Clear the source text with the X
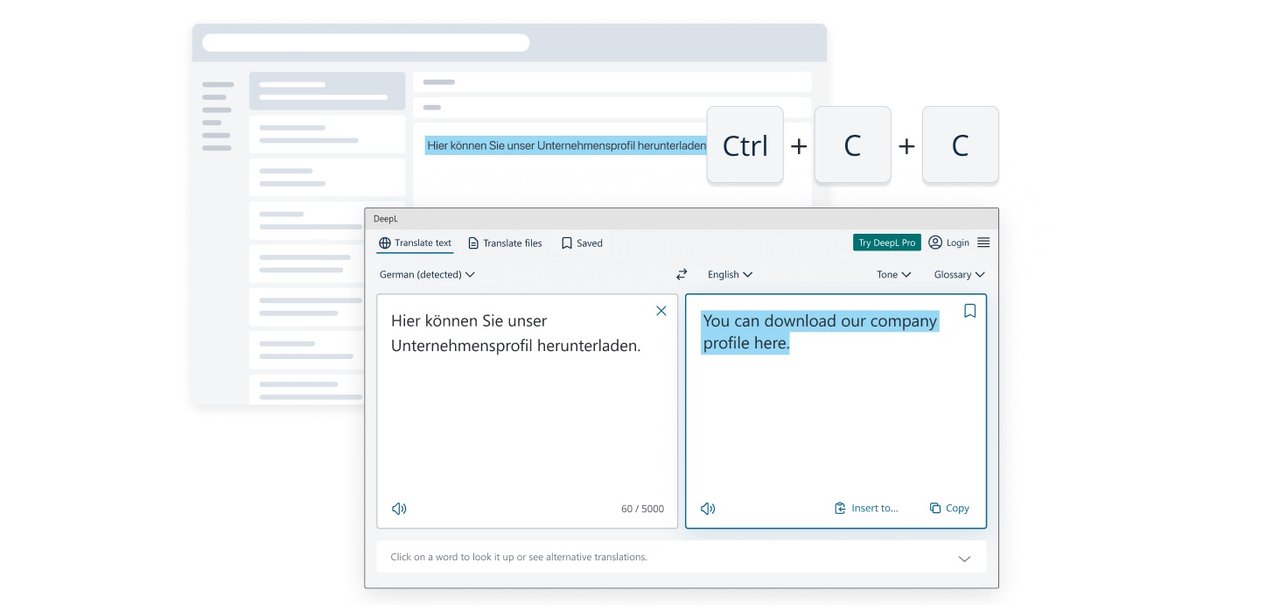The height and width of the screenshot is (605, 1280). [661, 311]
